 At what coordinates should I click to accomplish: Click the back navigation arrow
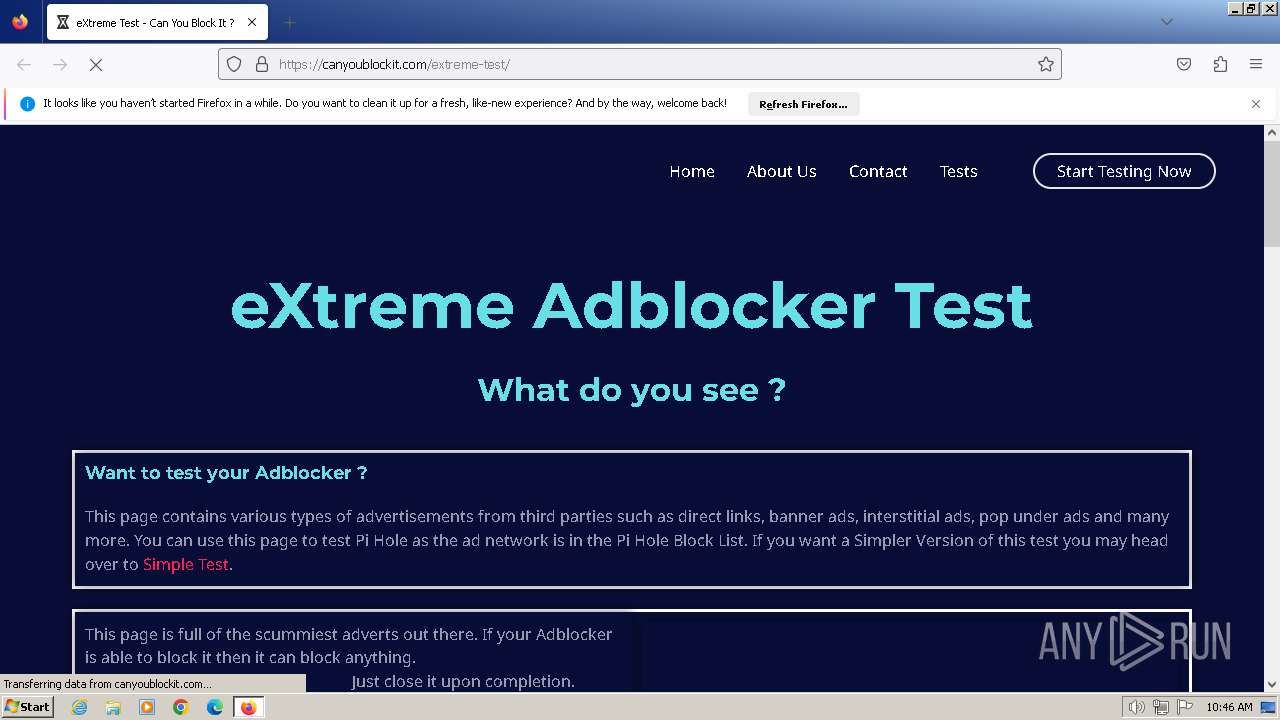click(x=24, y=64)
